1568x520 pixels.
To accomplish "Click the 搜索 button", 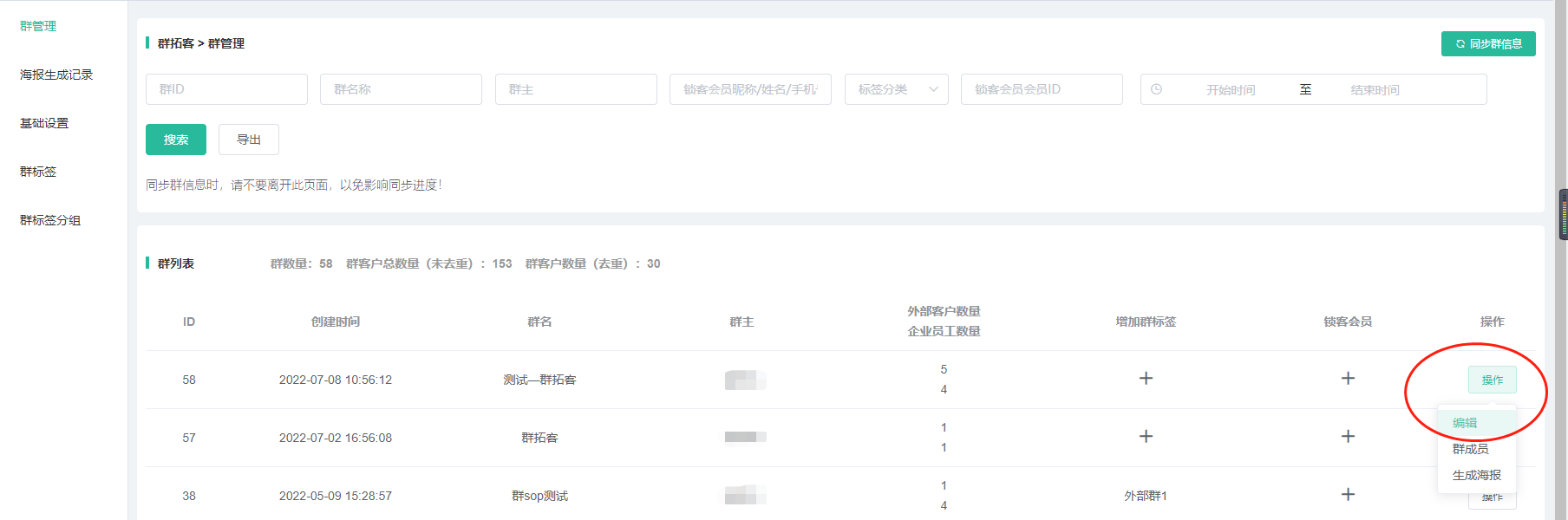I will click(x=176, y=140).
